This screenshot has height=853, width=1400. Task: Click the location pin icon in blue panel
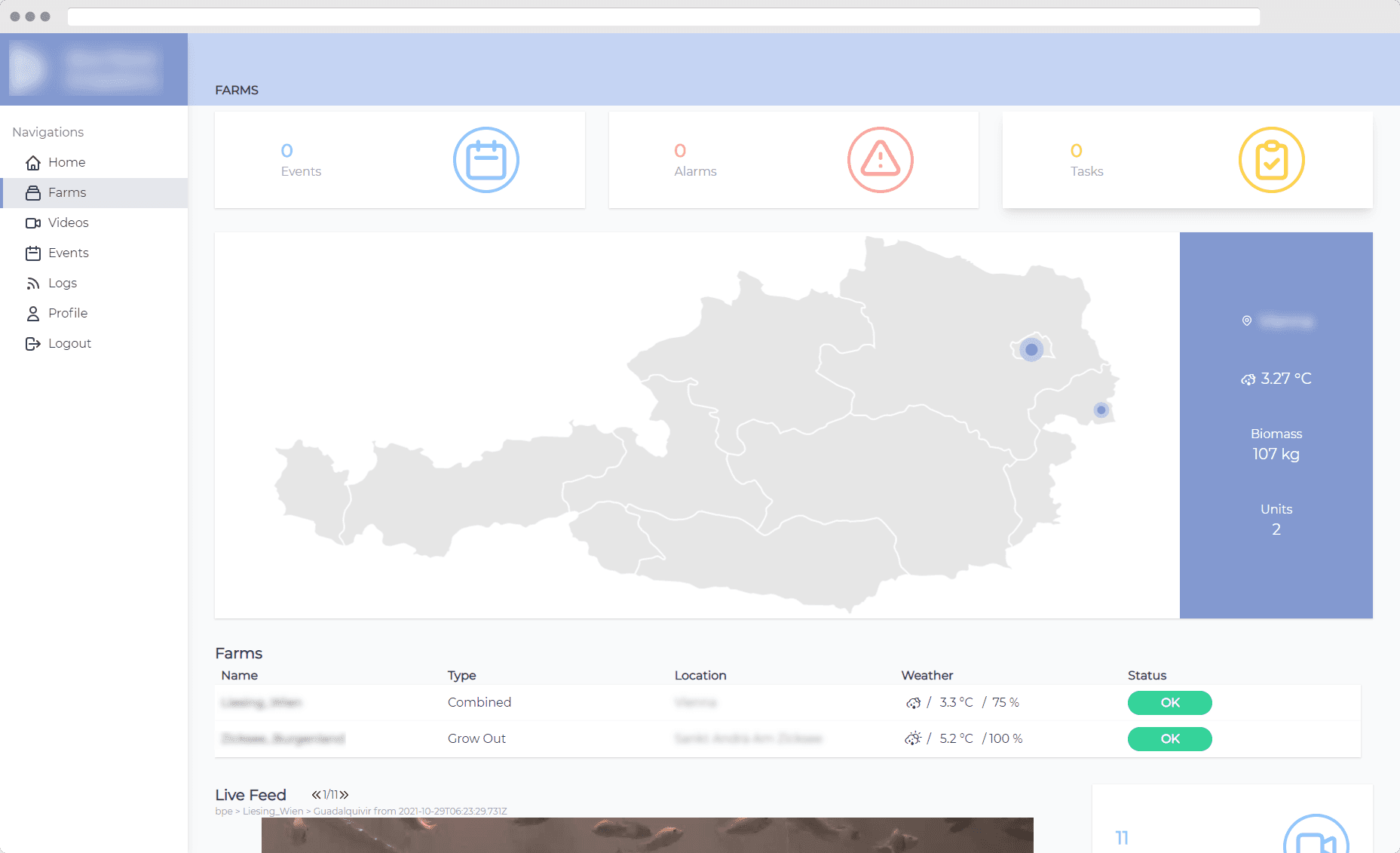[x=1247, y=321]
